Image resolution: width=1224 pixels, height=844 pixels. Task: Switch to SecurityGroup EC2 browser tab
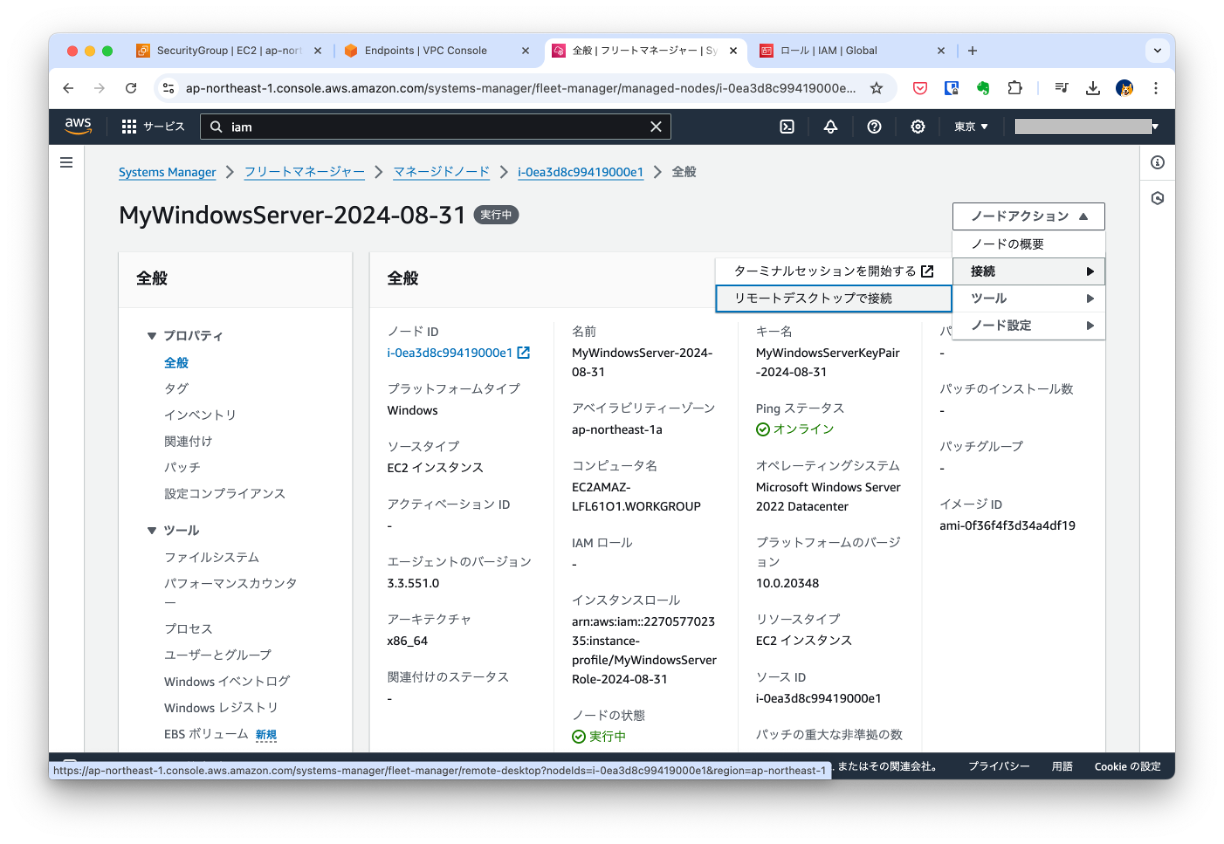[230, 51]
